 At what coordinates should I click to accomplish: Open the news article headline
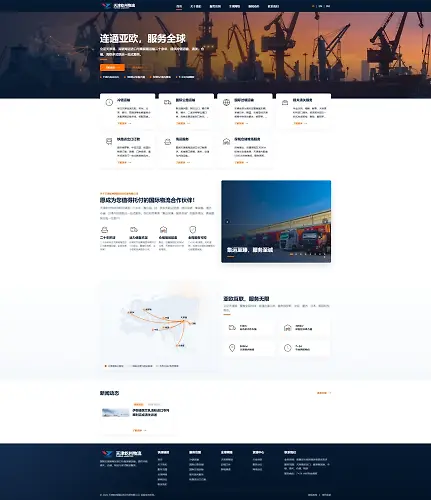click(151, 413)
